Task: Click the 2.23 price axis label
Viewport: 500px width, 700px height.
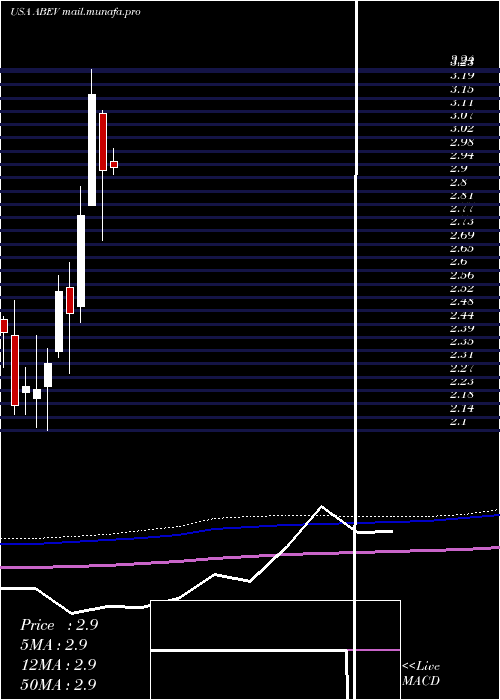Action: [462, 381]
